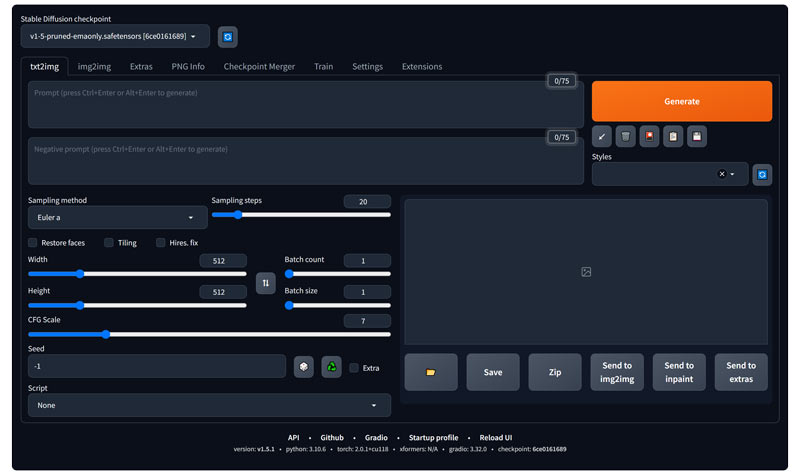Click the prompt token counter 0/75

point(561,81)
